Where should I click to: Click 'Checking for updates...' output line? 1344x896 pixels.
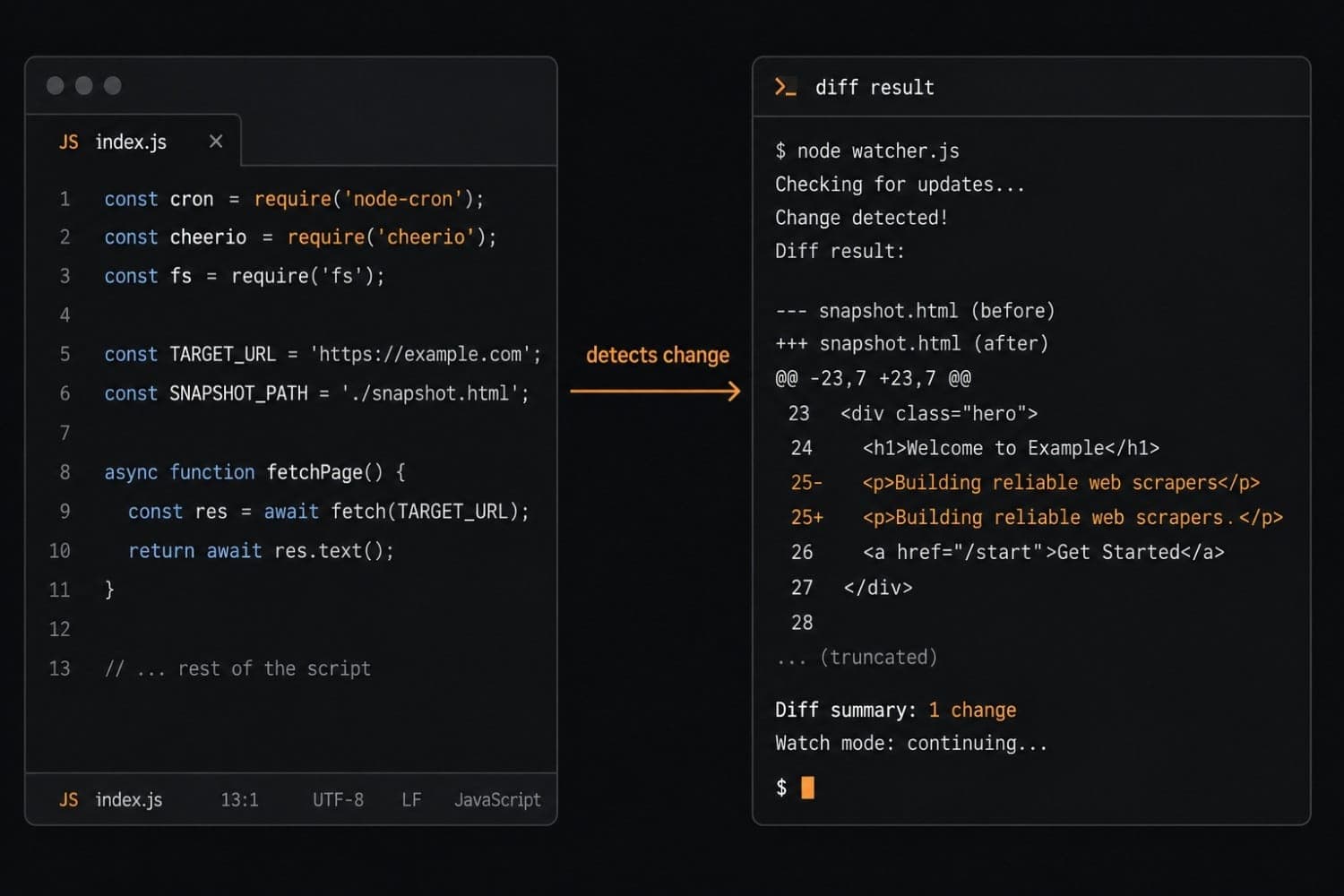pyautogui.click(x=900, y=185)
